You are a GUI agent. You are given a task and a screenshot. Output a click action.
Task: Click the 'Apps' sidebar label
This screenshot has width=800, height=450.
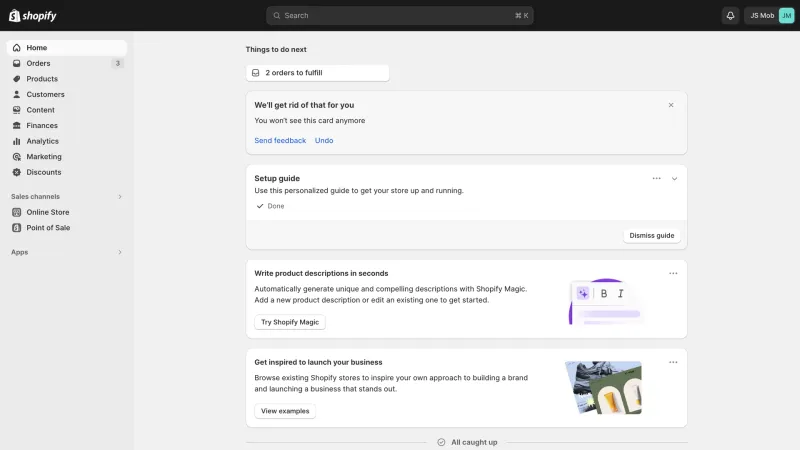point(19,252)
